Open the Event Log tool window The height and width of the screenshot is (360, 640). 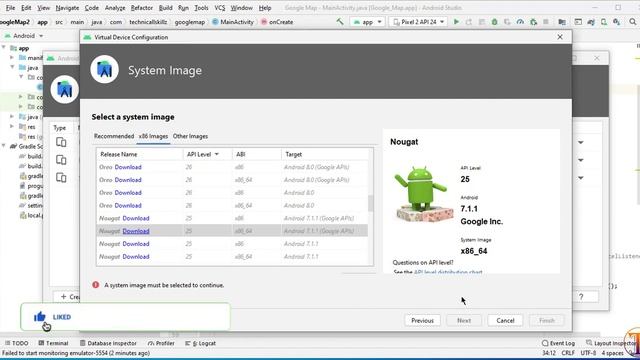(558, 343)
